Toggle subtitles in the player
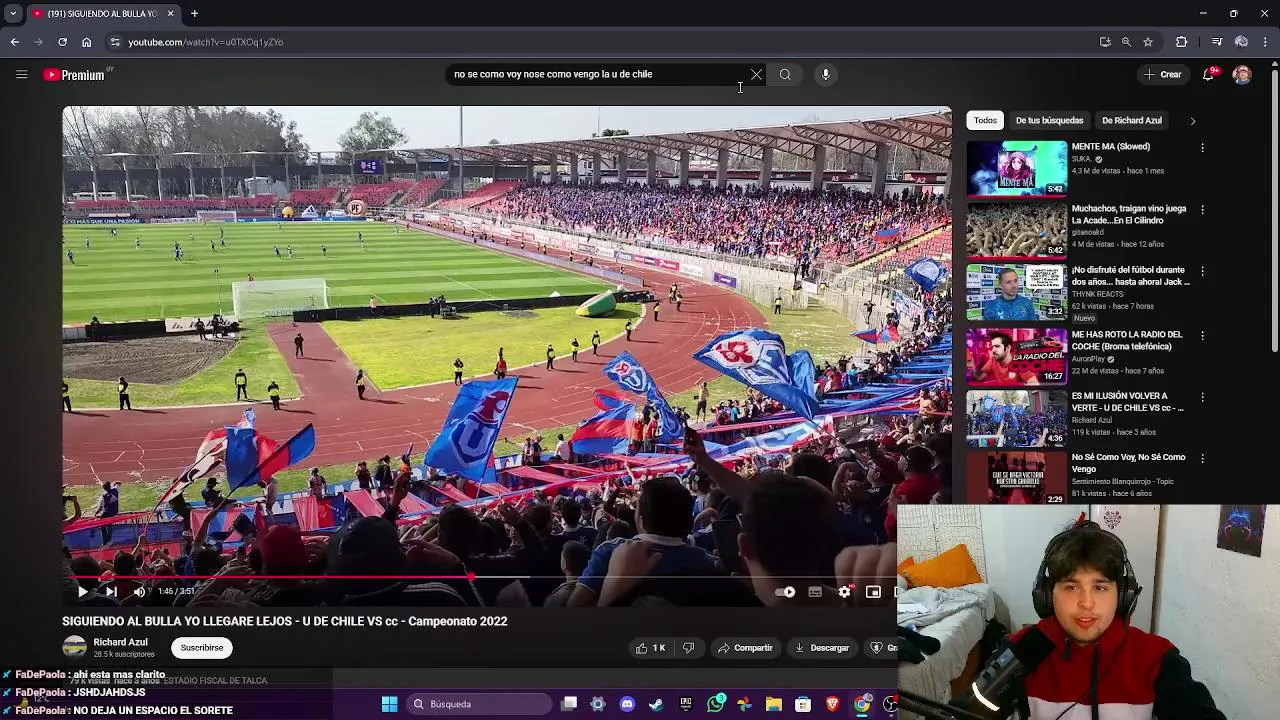 [815, 592]
